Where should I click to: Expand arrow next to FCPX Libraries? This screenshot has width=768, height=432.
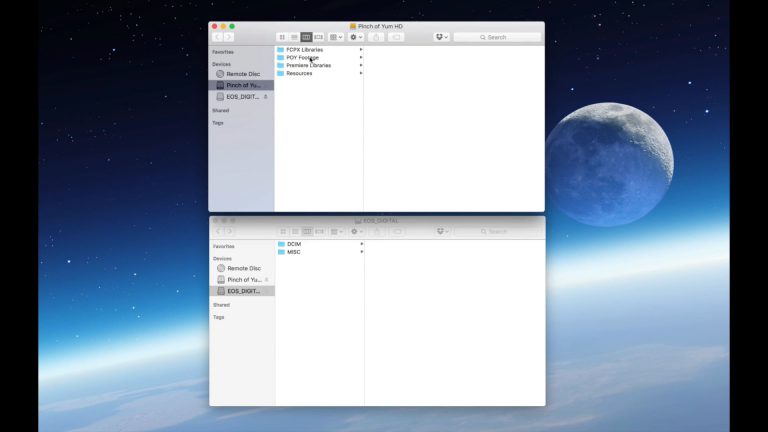click(x=361, y=49)
